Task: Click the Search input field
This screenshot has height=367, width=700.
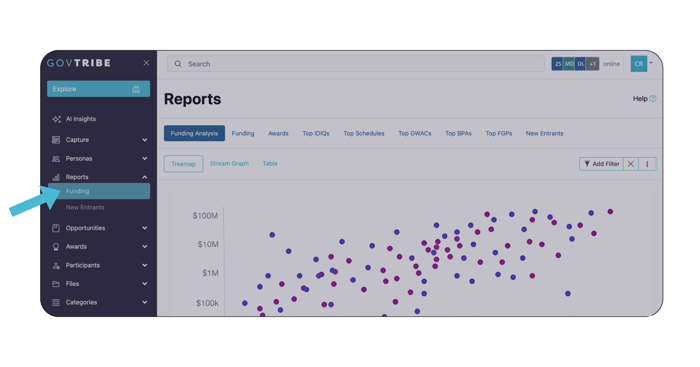Action: (x=356, y=64)
